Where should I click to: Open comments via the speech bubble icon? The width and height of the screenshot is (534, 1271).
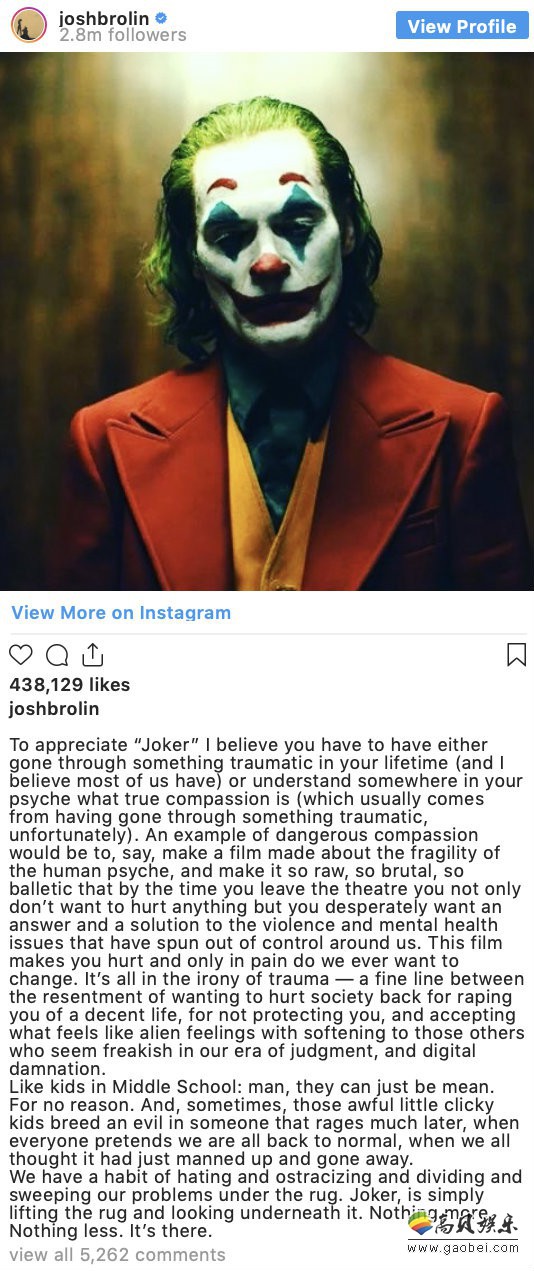click(57, 655)
